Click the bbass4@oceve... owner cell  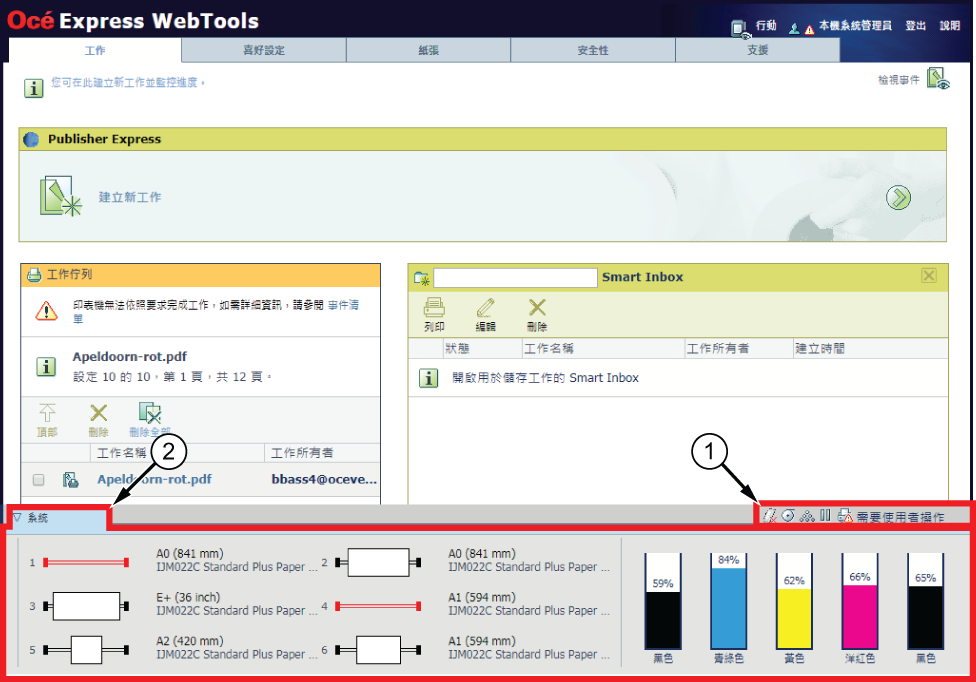[324, 479]
